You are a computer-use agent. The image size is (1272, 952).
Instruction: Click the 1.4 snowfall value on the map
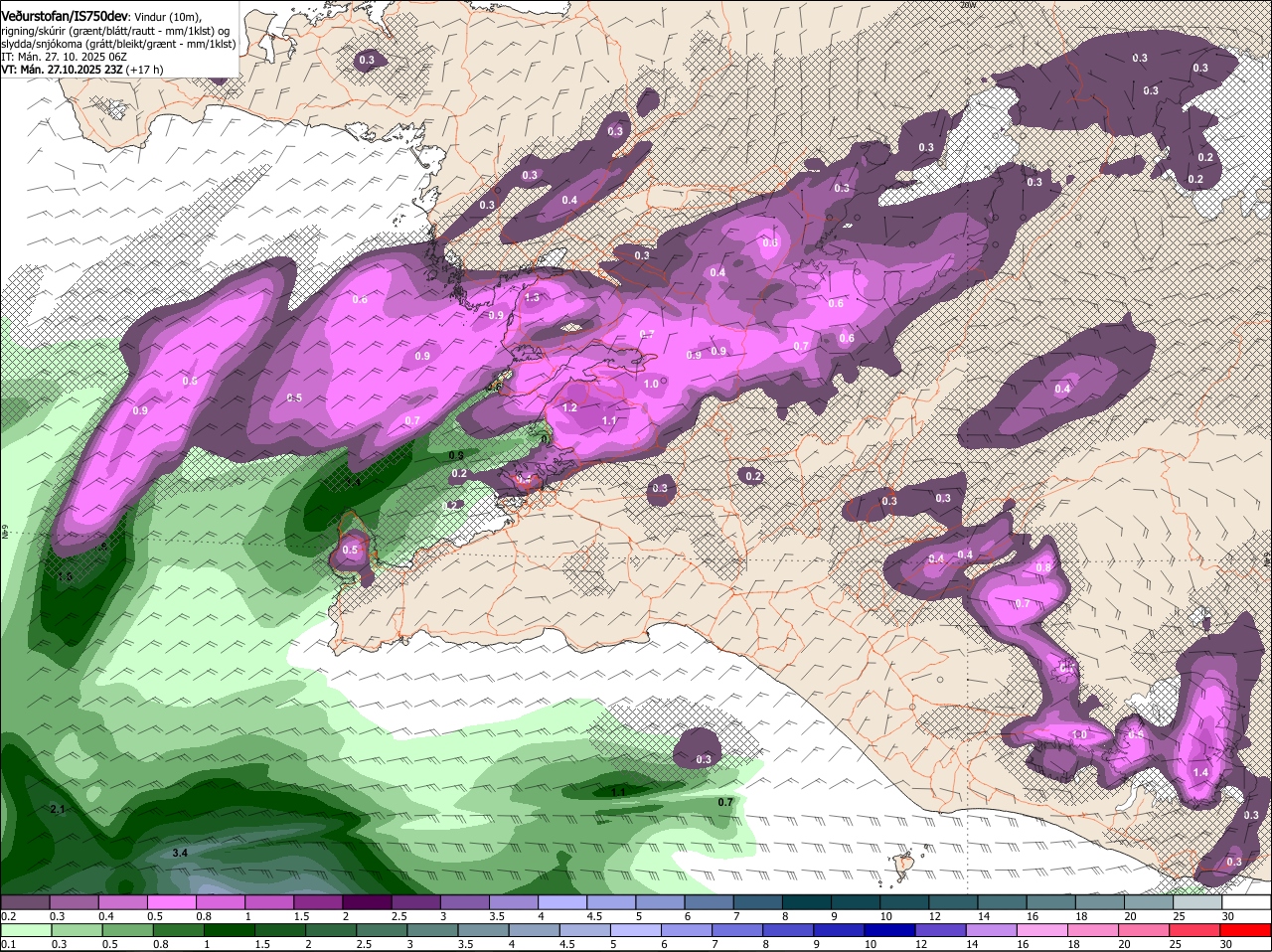click(x=1200, y=772)
